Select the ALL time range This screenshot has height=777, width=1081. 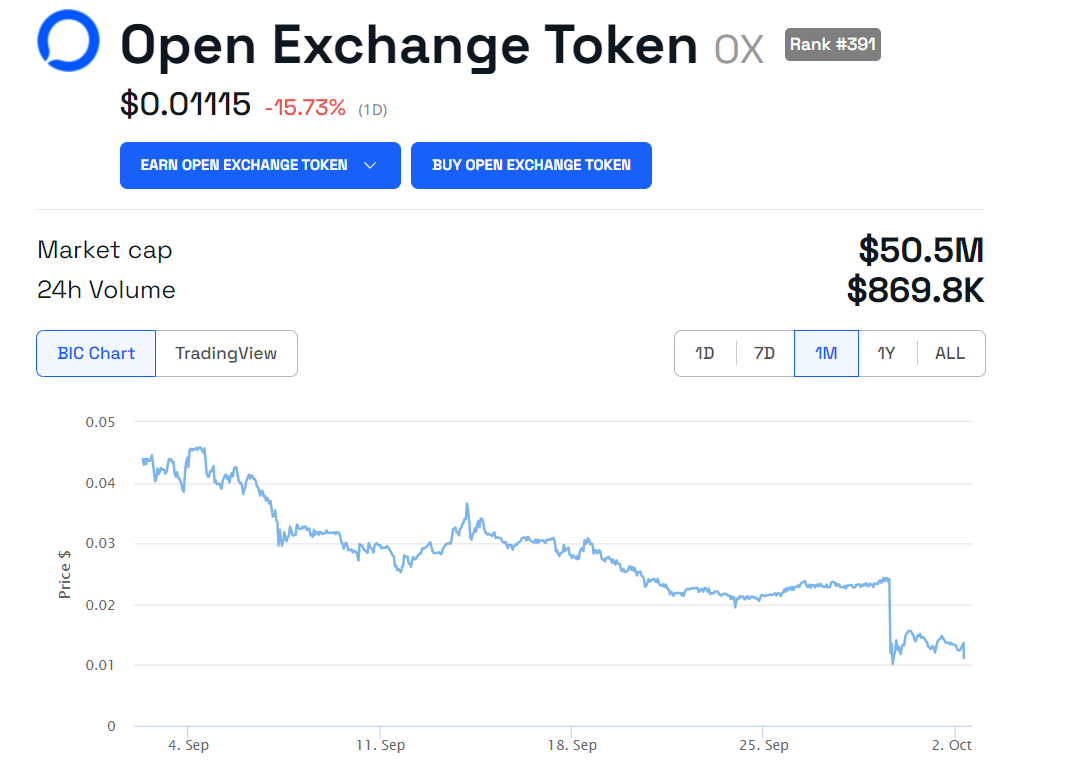click(x=950, y=353)
